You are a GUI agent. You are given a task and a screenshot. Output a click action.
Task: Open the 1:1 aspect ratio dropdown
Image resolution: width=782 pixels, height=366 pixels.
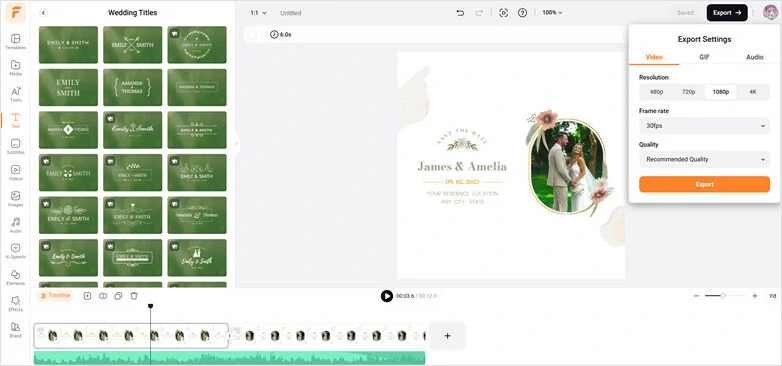click(258, 13)
